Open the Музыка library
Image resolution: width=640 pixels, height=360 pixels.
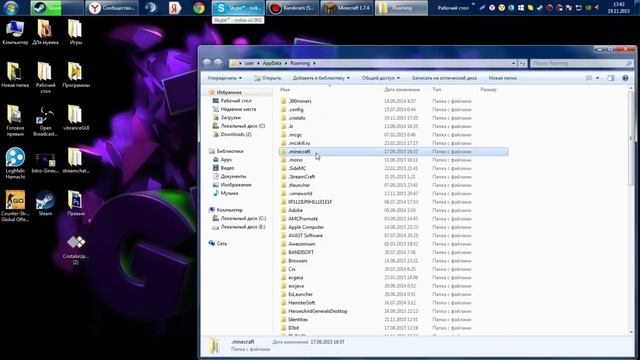tap(229, 193)
